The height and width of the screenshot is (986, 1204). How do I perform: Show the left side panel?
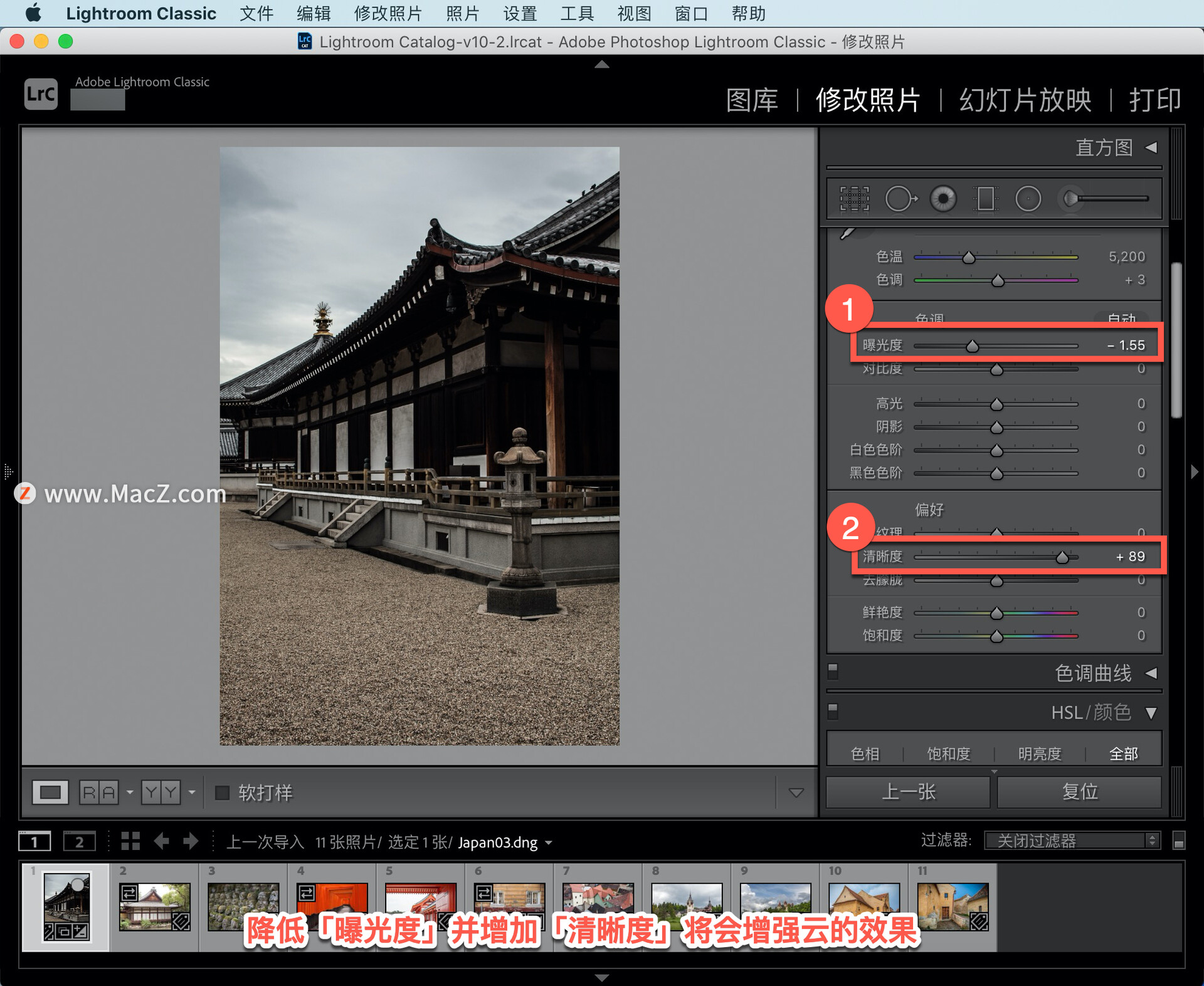pos(8,471)
